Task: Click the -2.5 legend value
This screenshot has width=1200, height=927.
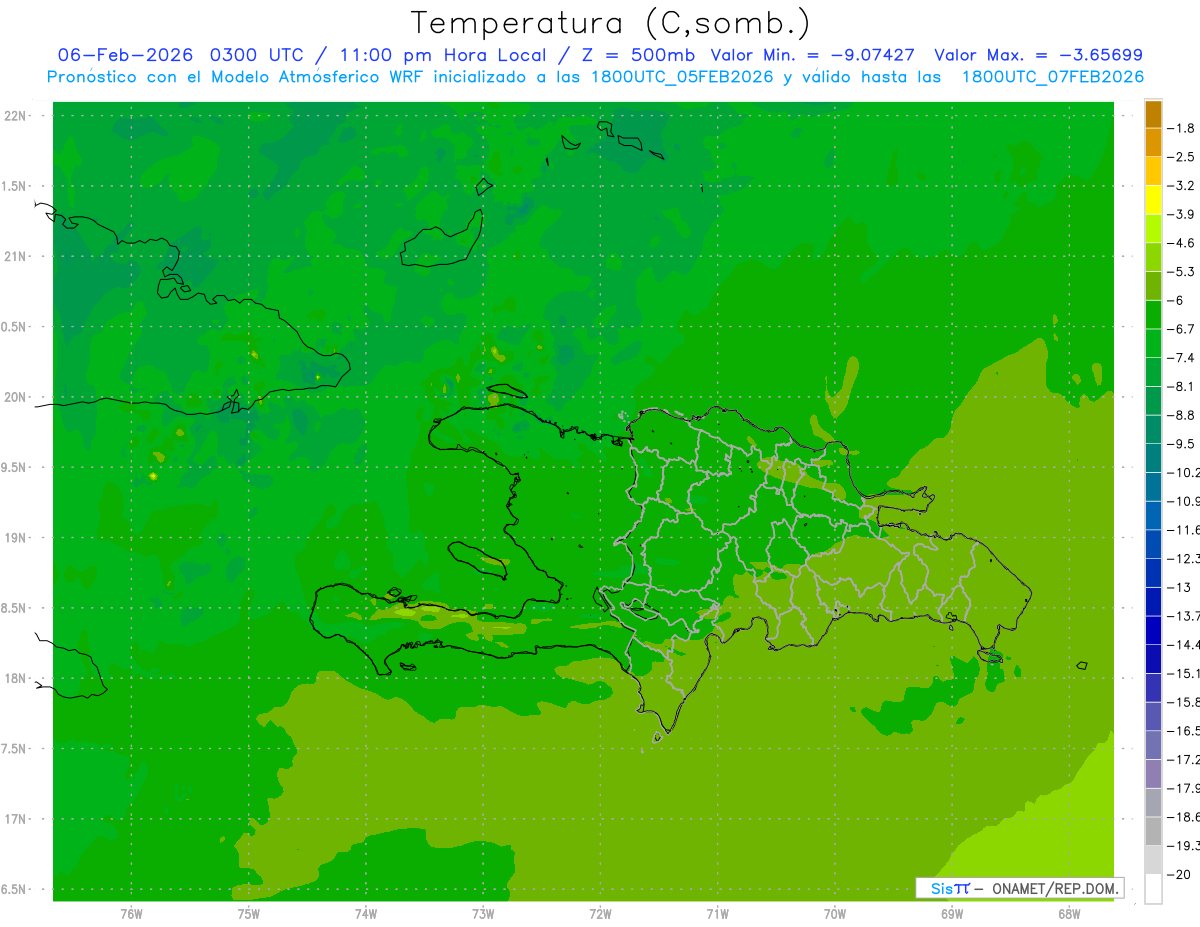Action: point(1182,157)
